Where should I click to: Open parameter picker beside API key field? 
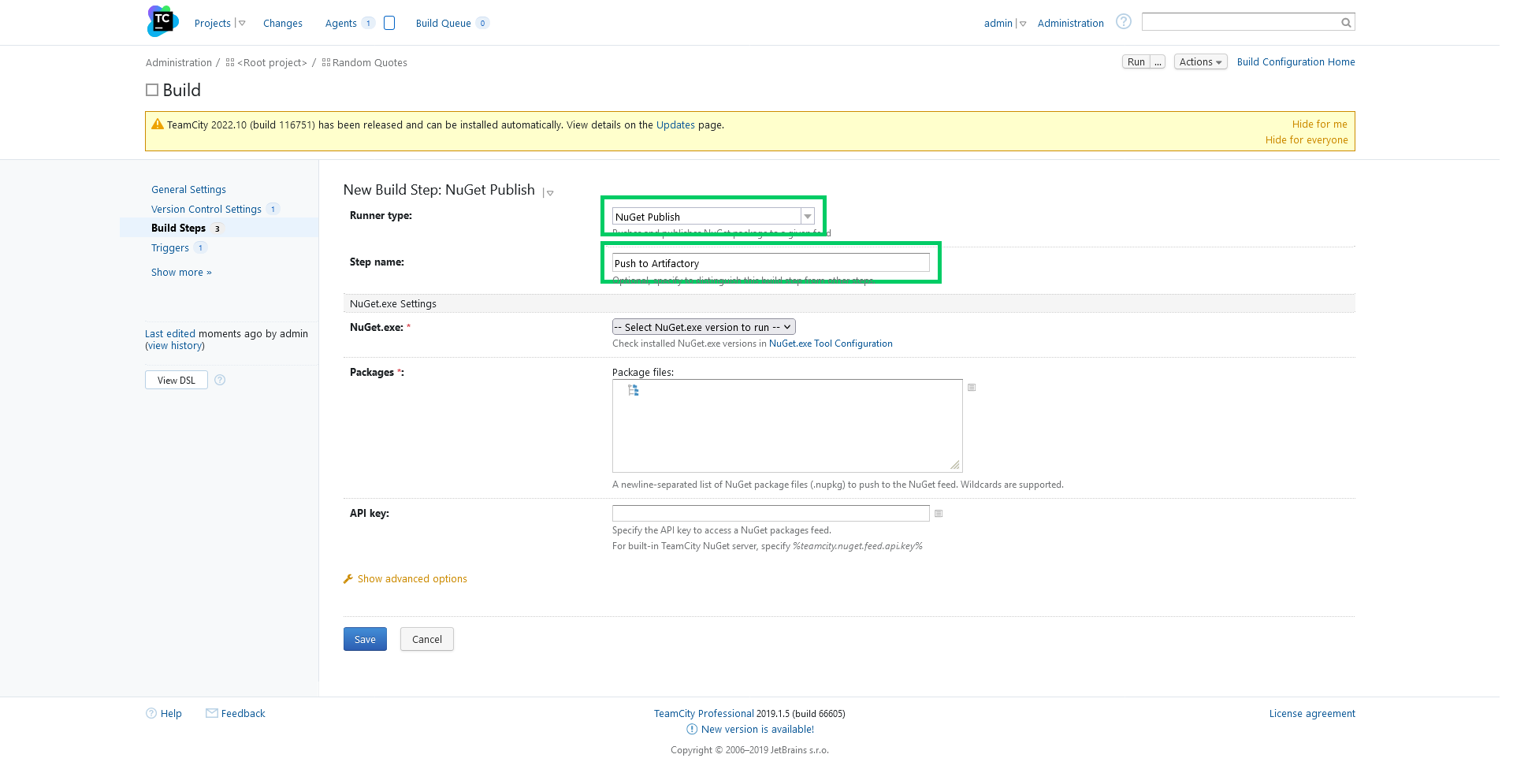point(939,514)
